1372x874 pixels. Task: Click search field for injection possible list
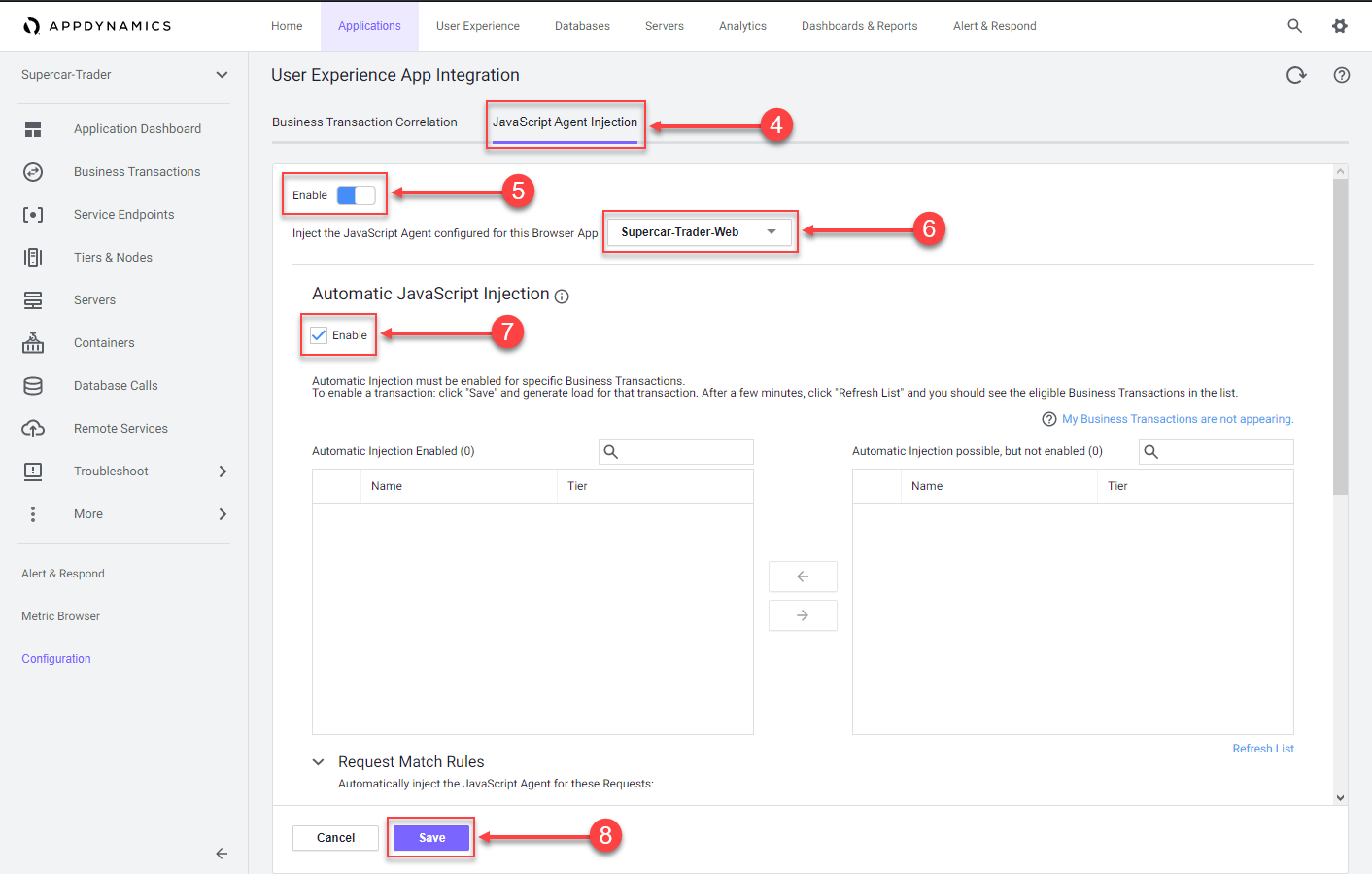coord(1217,451)
